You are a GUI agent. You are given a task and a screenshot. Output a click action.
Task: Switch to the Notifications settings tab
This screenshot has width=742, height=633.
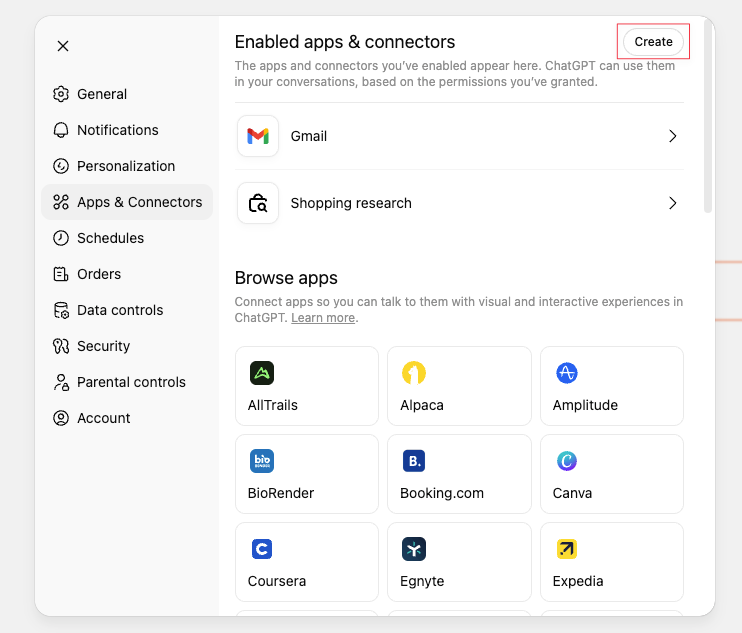(117, 130)
